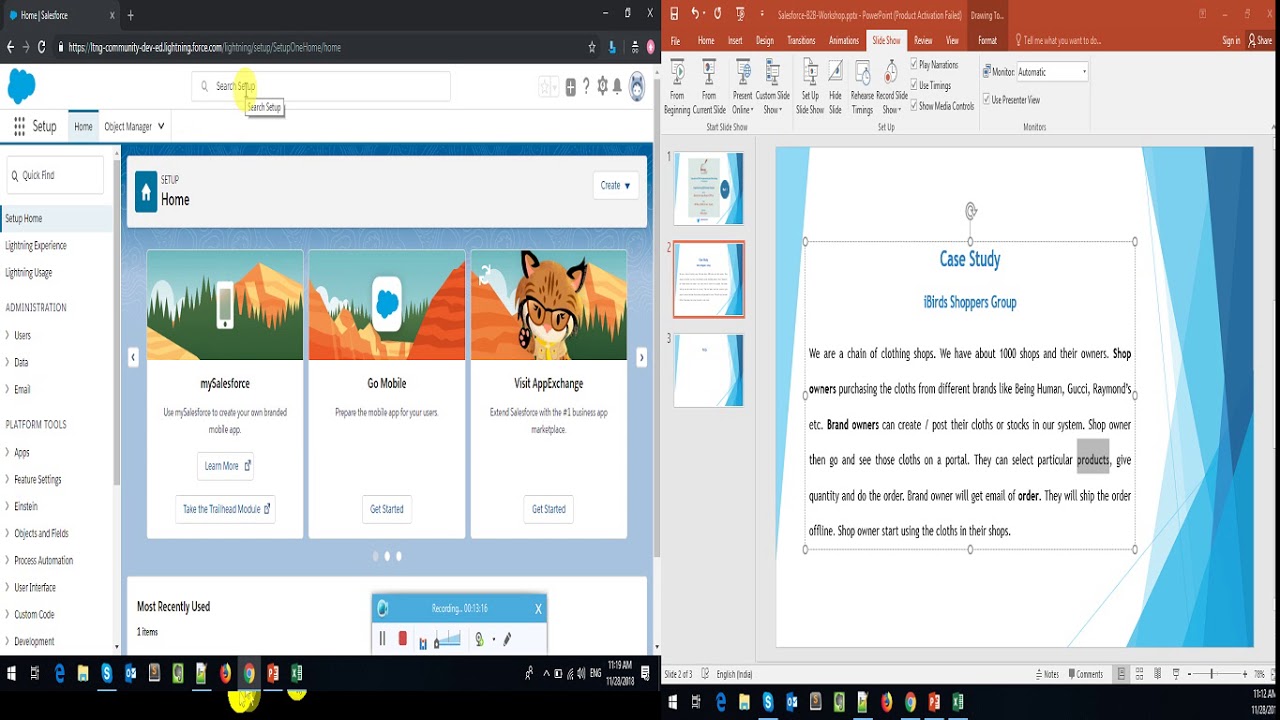Click Get Started on Visit AppExchange card
The width and height of the screenshot is (1280, 720).
coord(549,509)
